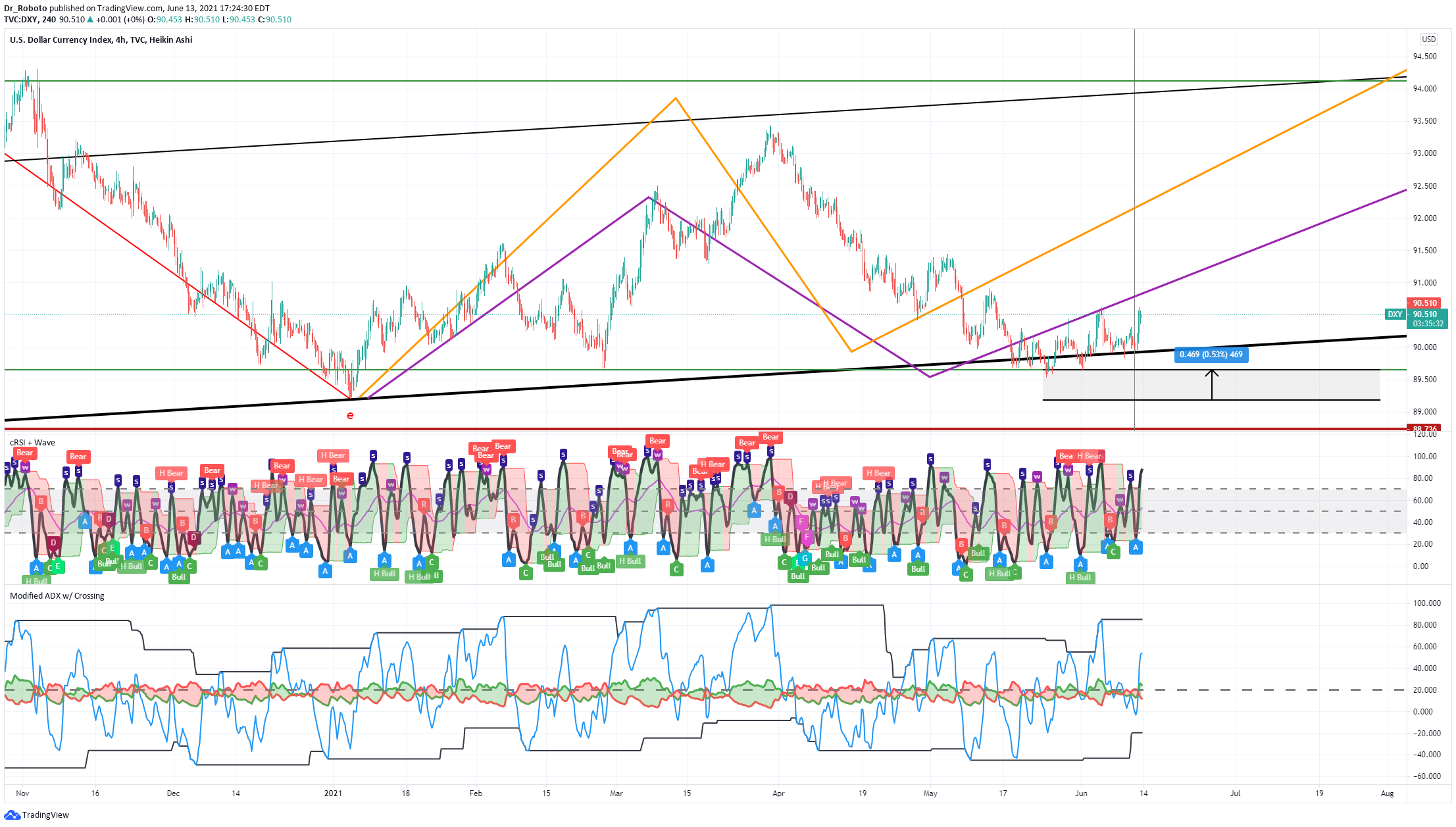Click the 120.00 level on cRSI axis
Viewport: 1456px width, 827px height.
(x=1424, y=434)
